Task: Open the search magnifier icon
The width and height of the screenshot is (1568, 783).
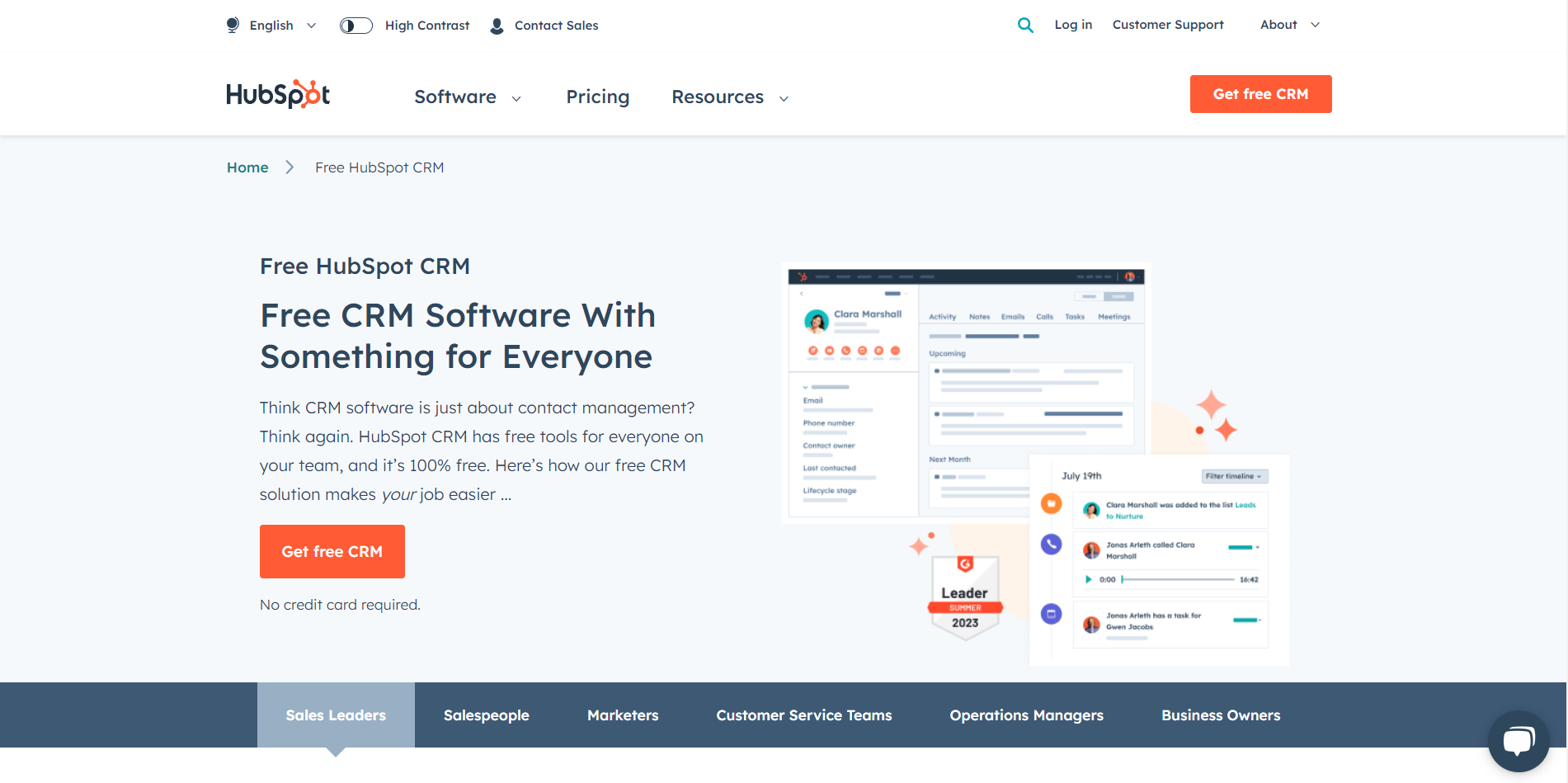Action: [x=1025, y=25]
